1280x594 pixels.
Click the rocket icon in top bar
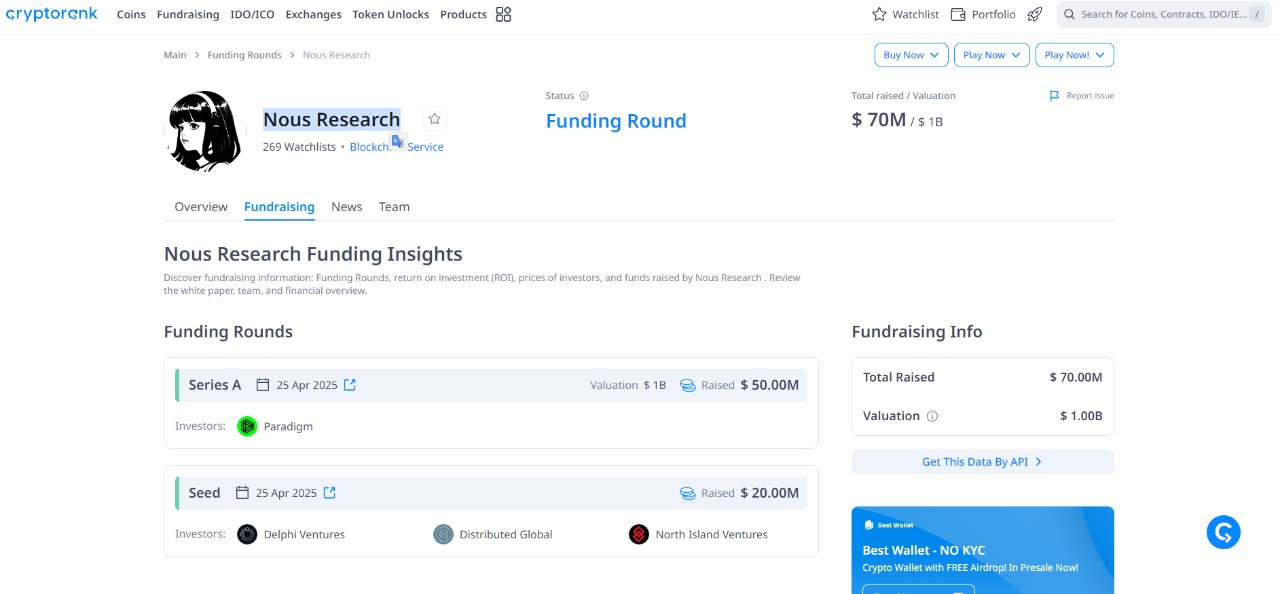(x=1035, y=14)
